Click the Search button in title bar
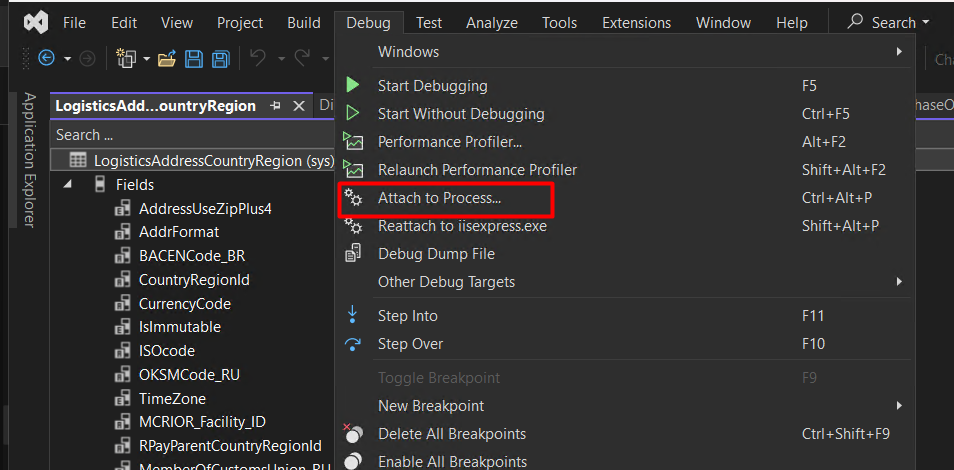Image resolution: width=954 pixels, height=470 pixels. point(888,22)
